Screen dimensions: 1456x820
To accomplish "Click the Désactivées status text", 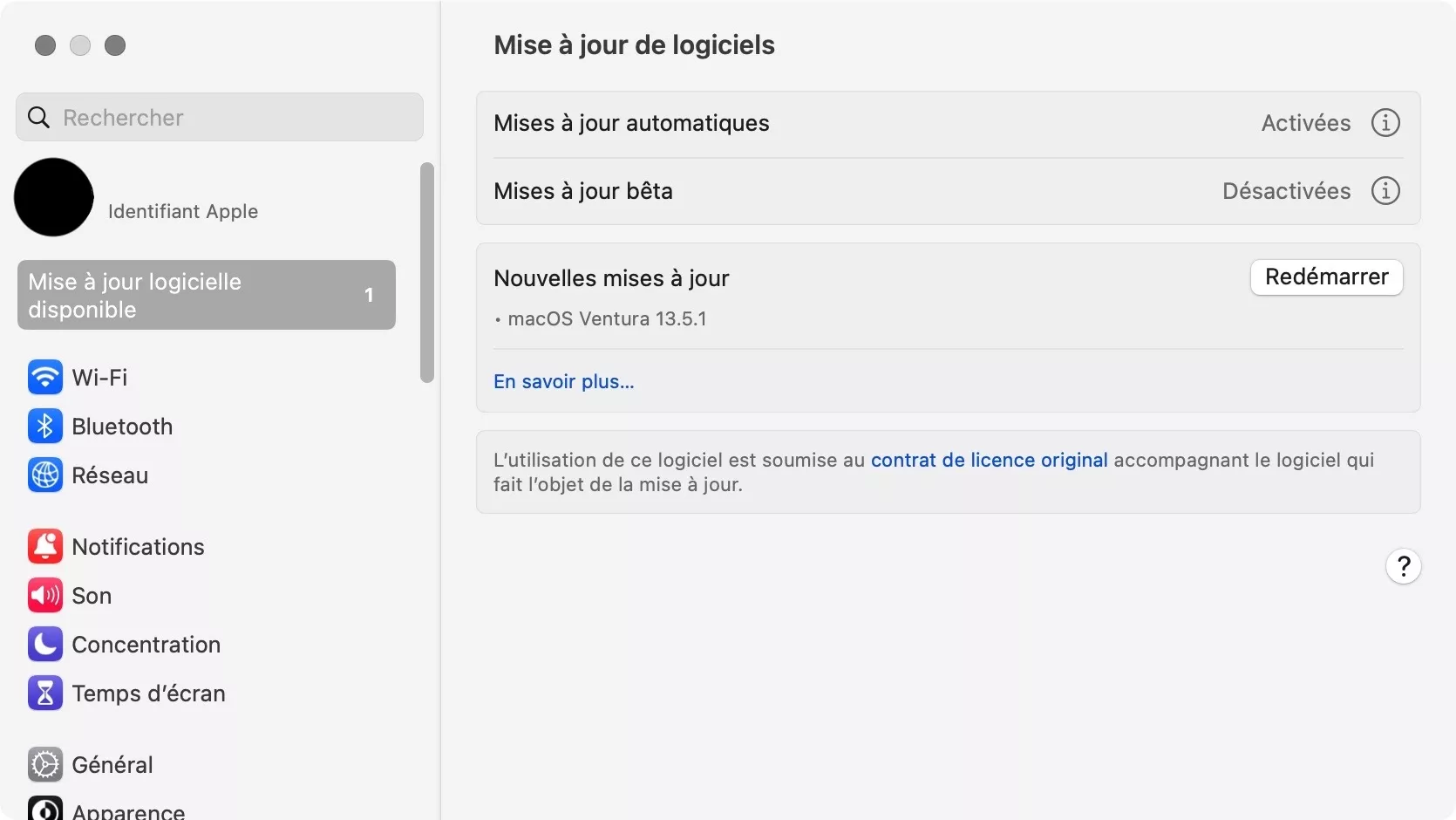I will [x=1287, y=191].
